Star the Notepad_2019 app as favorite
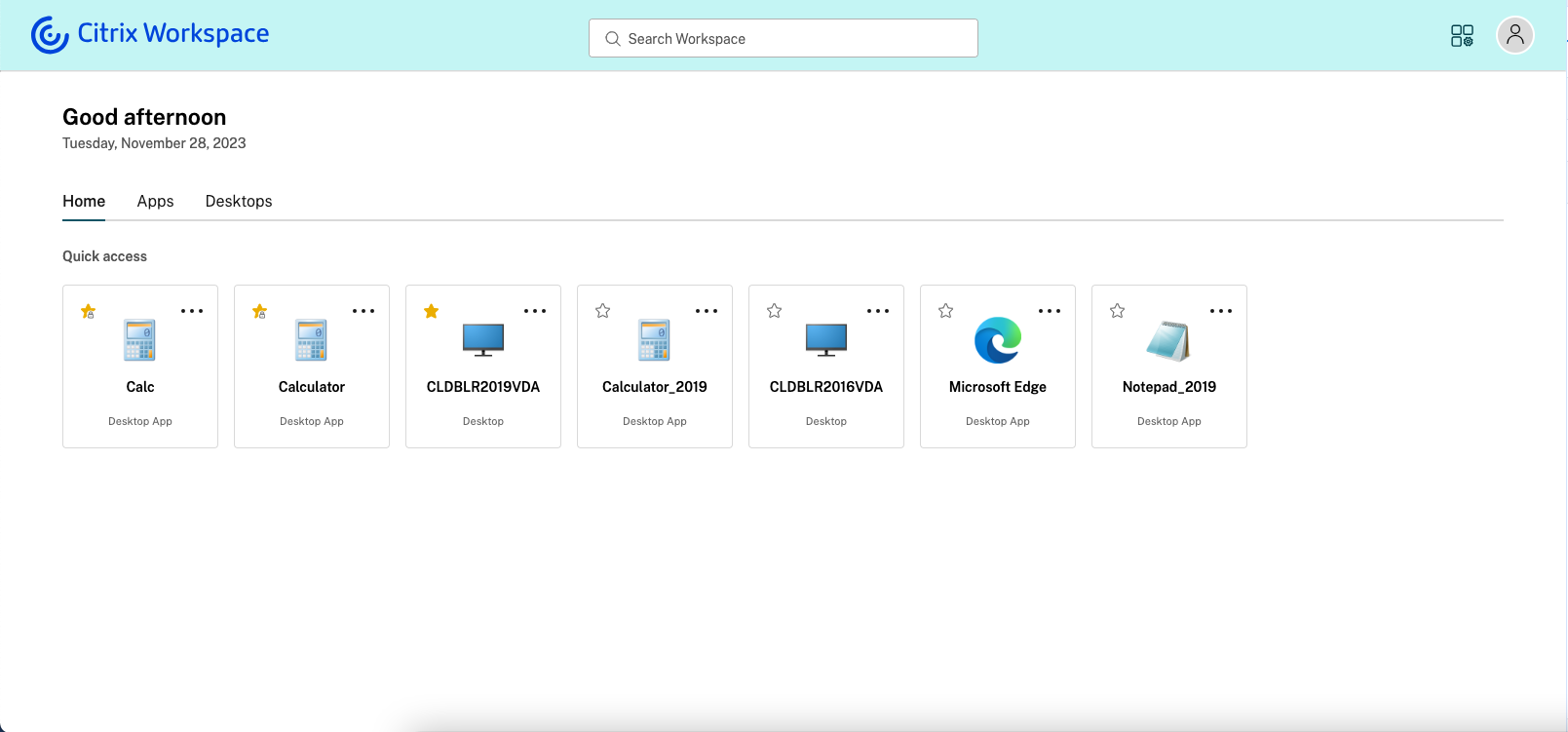 [x=1118, y=311]
